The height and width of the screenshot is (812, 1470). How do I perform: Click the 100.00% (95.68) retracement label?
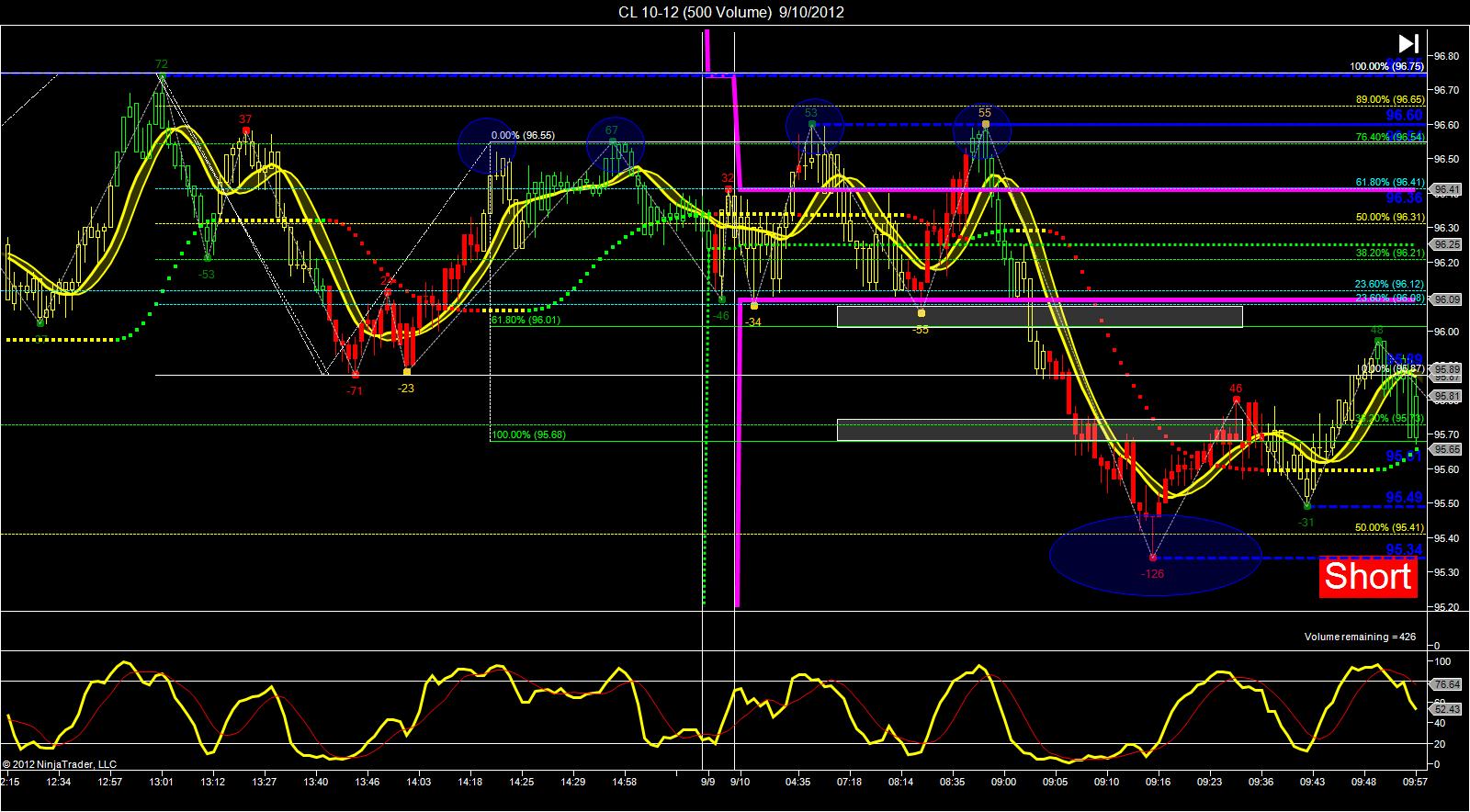[x=527, y=434]
